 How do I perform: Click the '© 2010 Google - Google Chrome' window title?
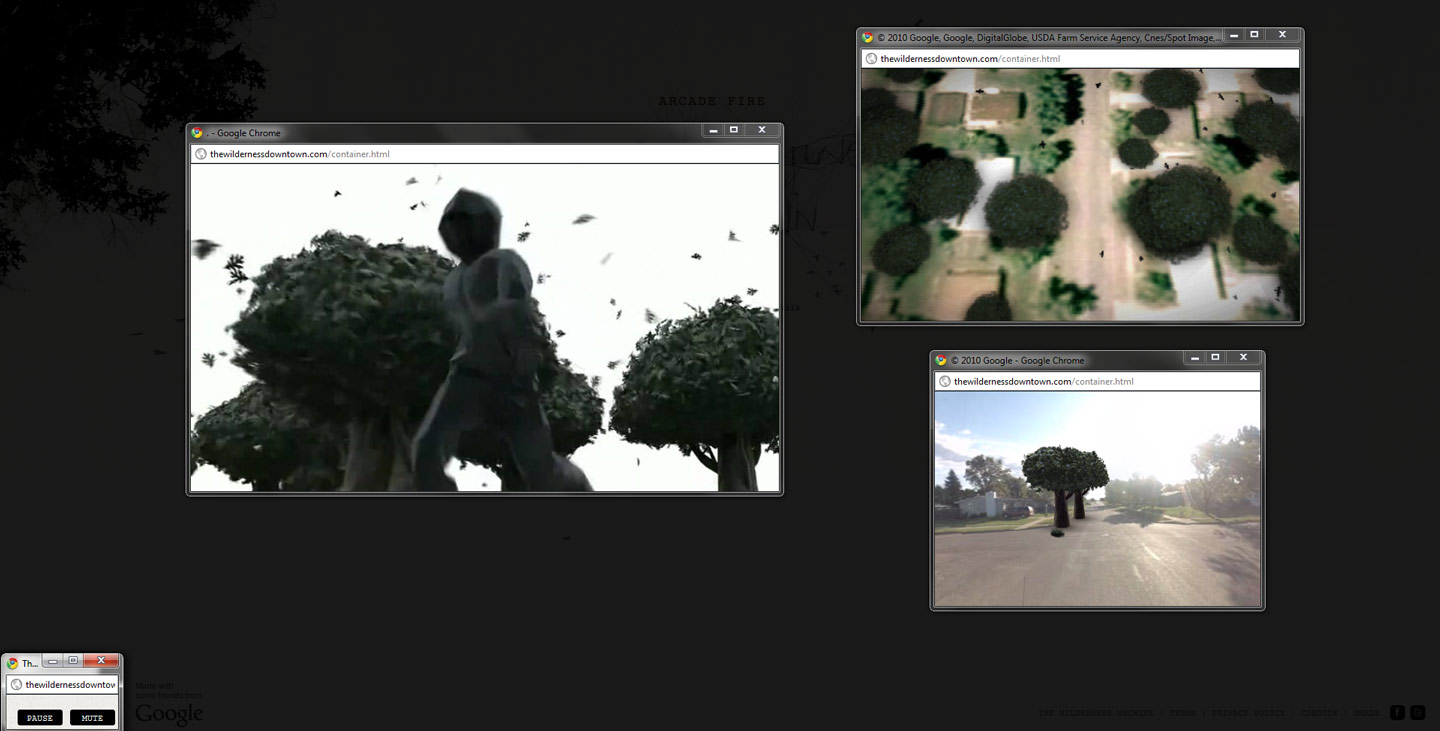click(1017, 360)
